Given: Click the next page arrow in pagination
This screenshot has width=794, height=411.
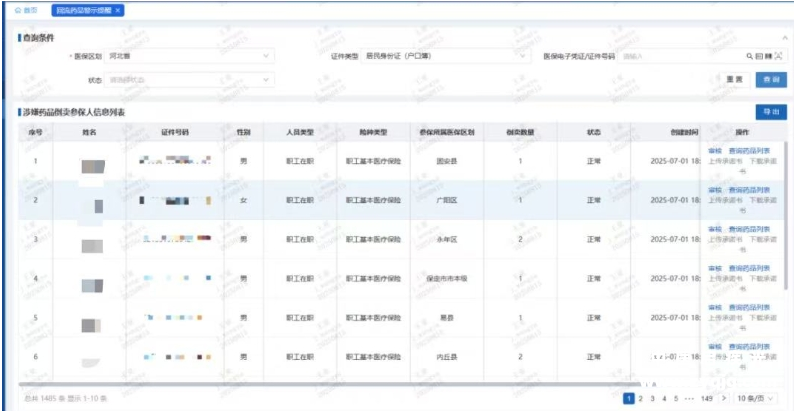Looking at the screenshot, I should [x=724, y=398].
